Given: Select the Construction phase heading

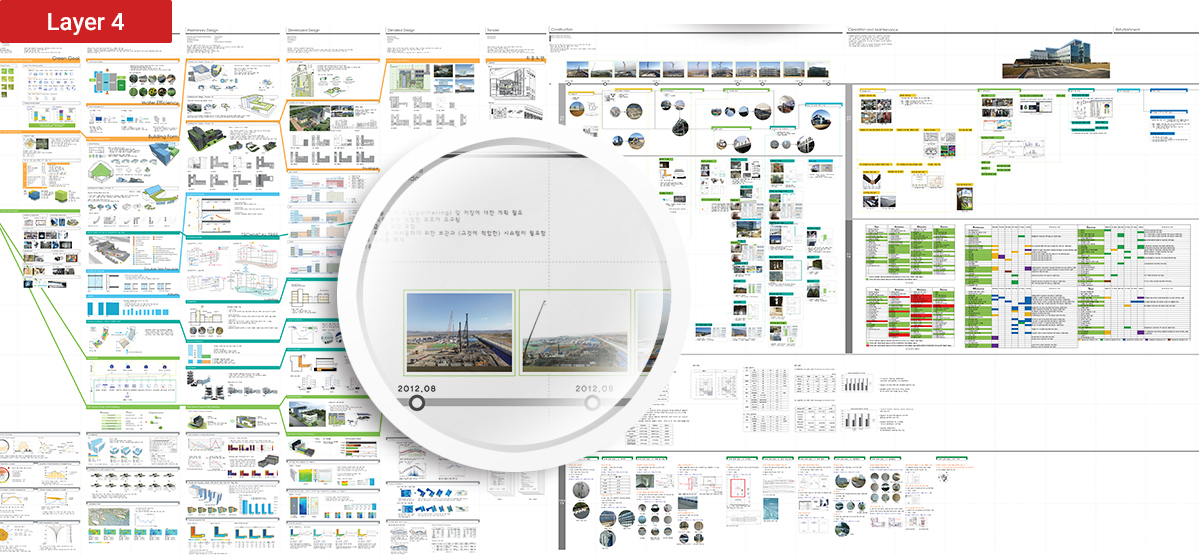Looking at the screenshot, I should pyautogui.click(x=563, y=31).
